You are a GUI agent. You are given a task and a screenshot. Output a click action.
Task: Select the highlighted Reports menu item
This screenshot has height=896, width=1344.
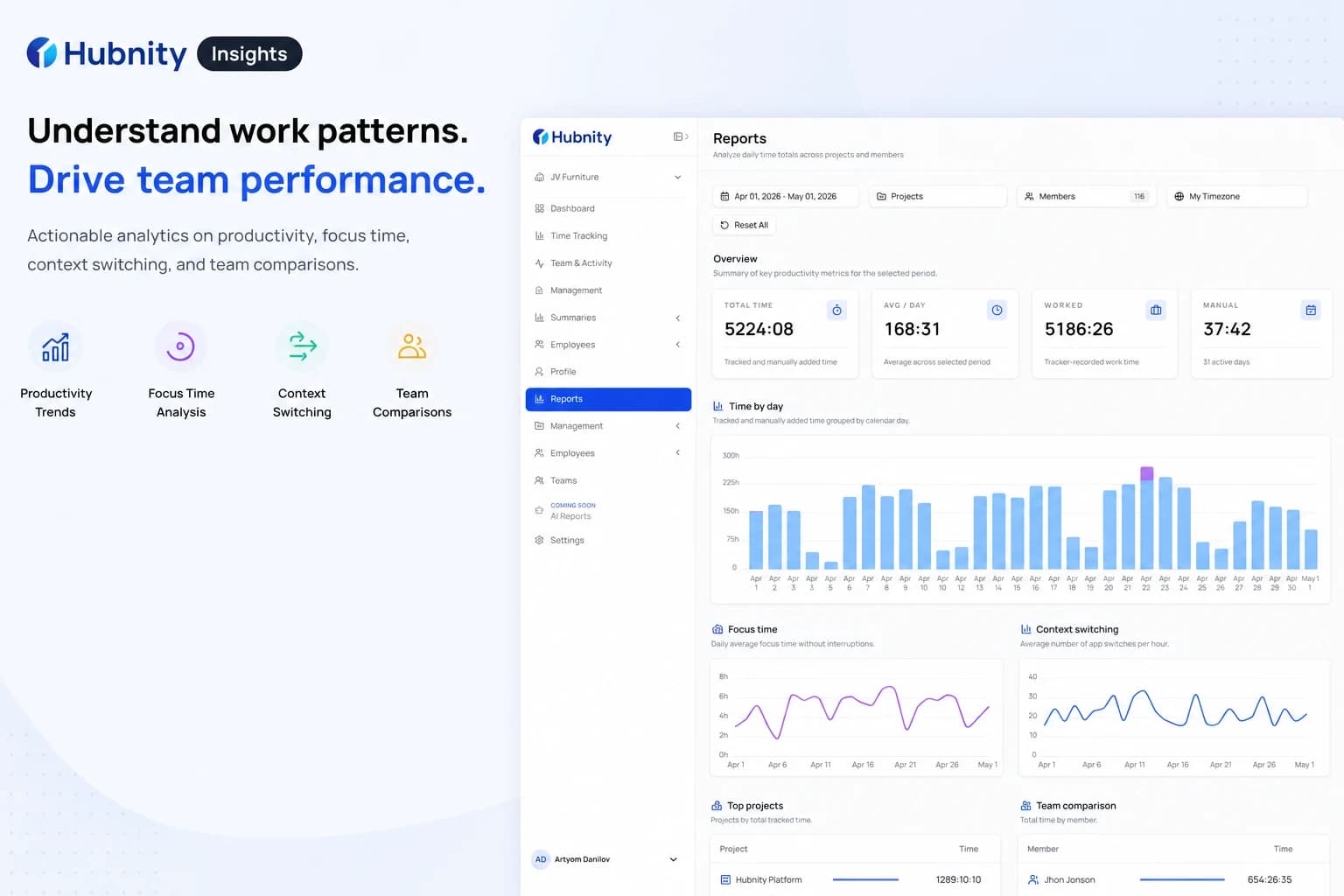[608, 399]
